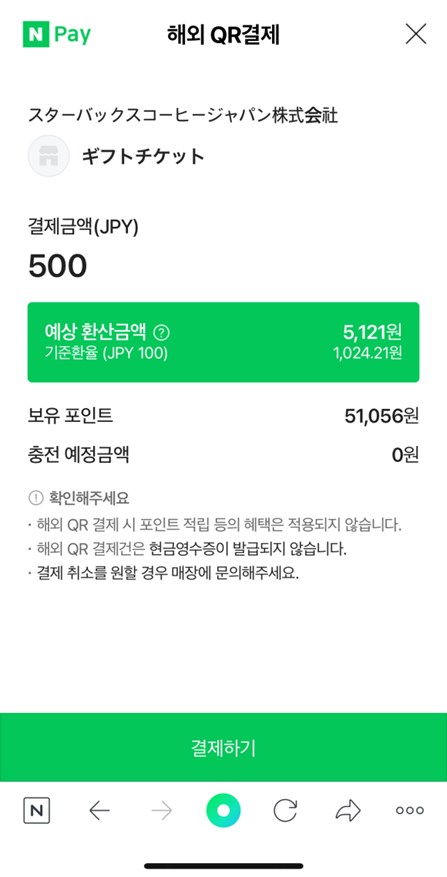447x877 pixels.
Task: Tap the 결제하기 payment button
Action: (x=223, y=747)
